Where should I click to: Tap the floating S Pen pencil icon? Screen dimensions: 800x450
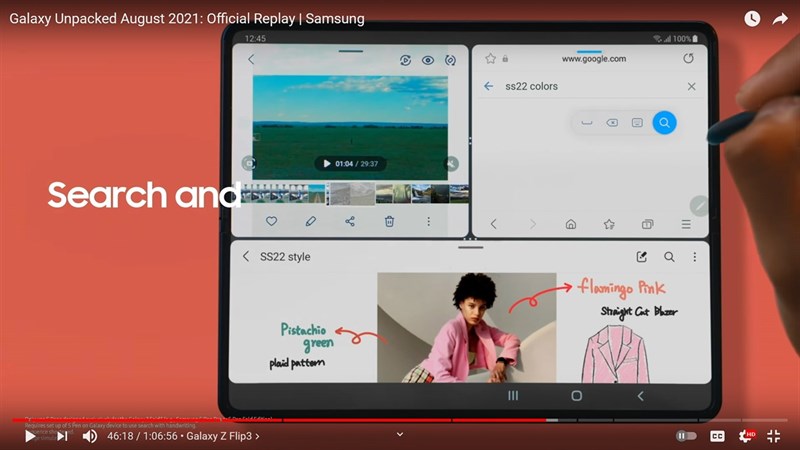[698, 206]
